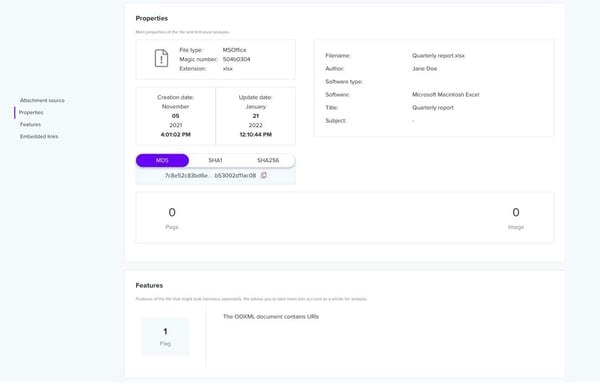The image size is (600, 384).
Task: Jump to Features in side navigation
Action: coord(30,124)
